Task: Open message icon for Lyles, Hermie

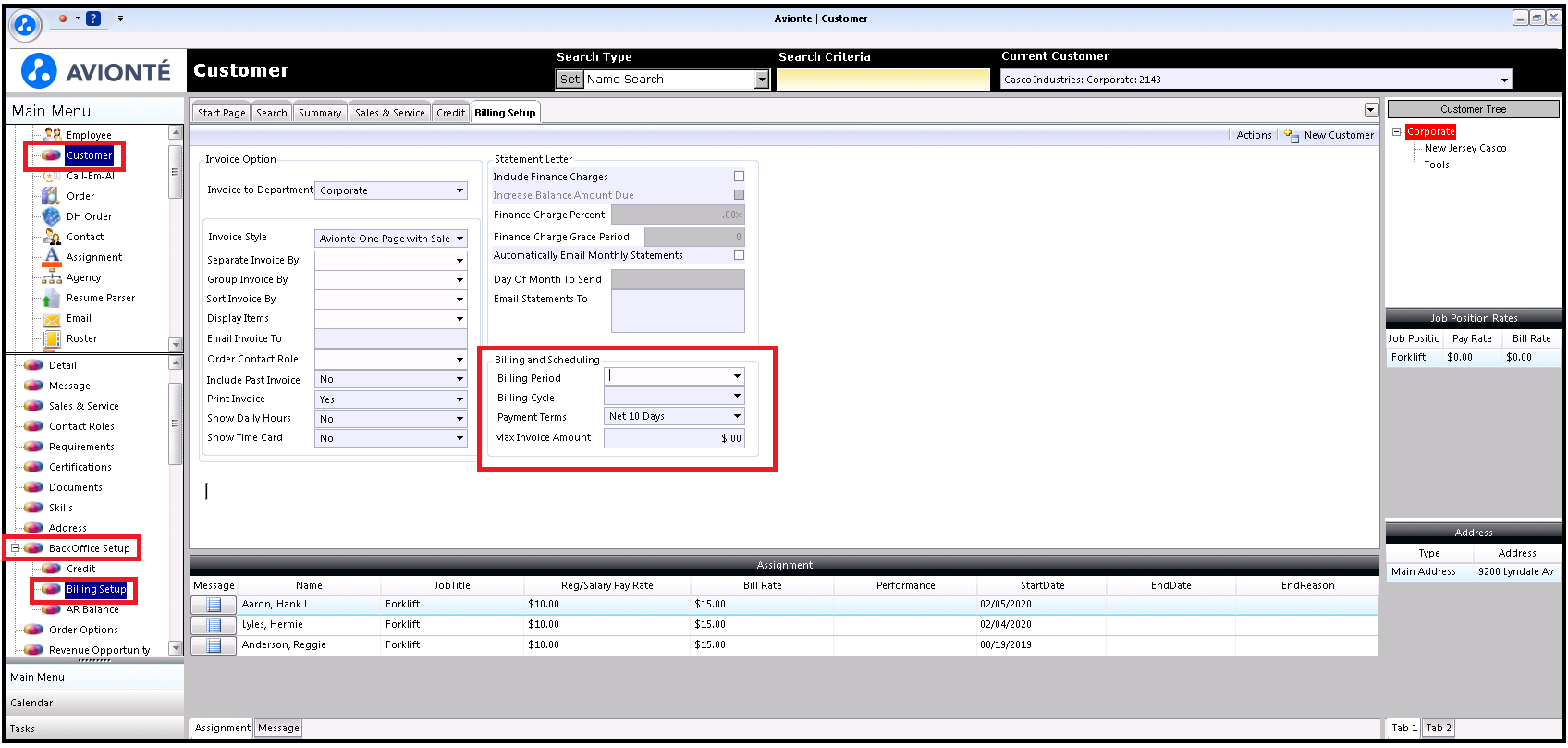Action: coord(214,625)
